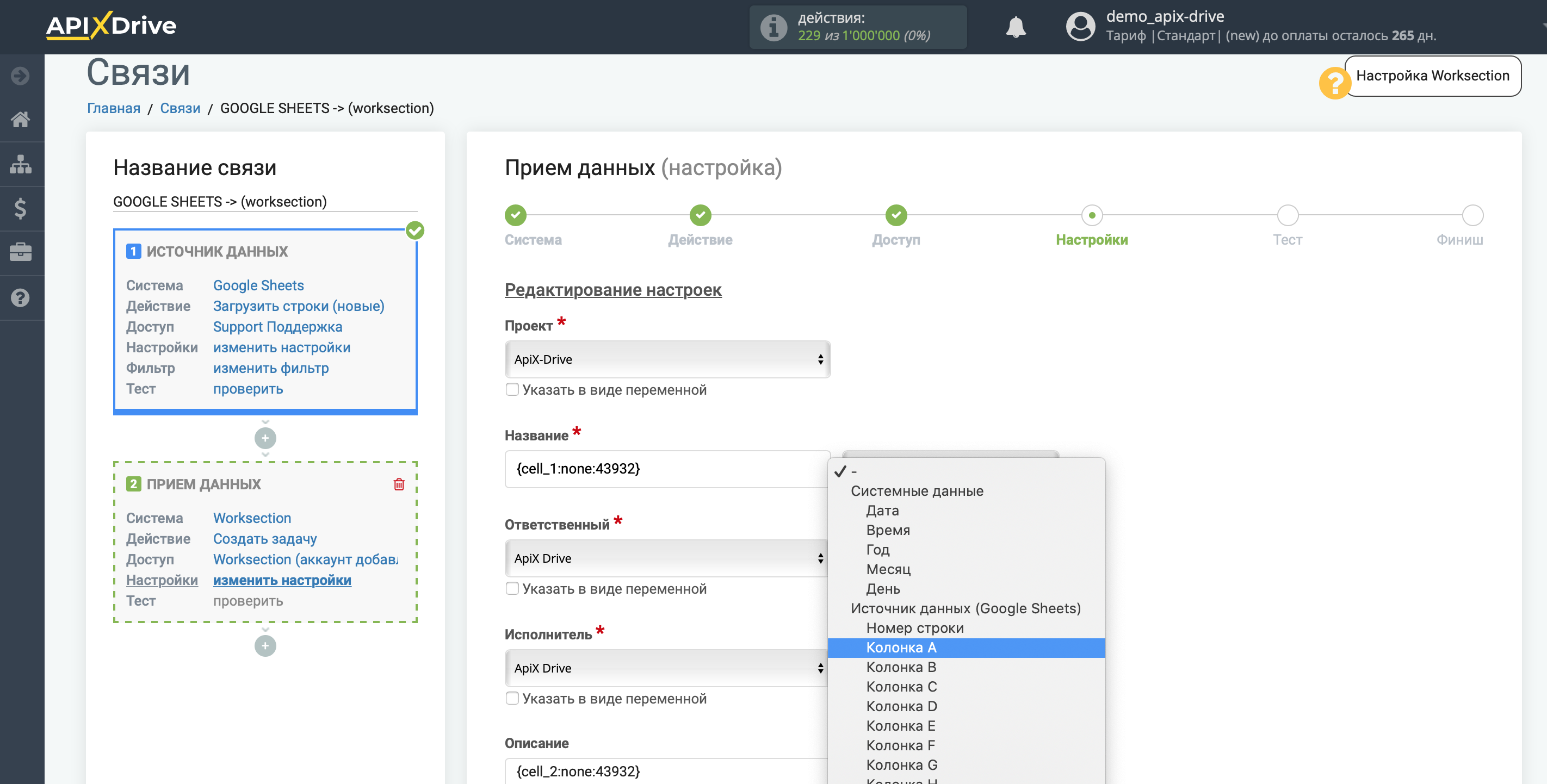
Task: Select Год from the variable list
Action: pyautogui.click(x=966, y=549)
